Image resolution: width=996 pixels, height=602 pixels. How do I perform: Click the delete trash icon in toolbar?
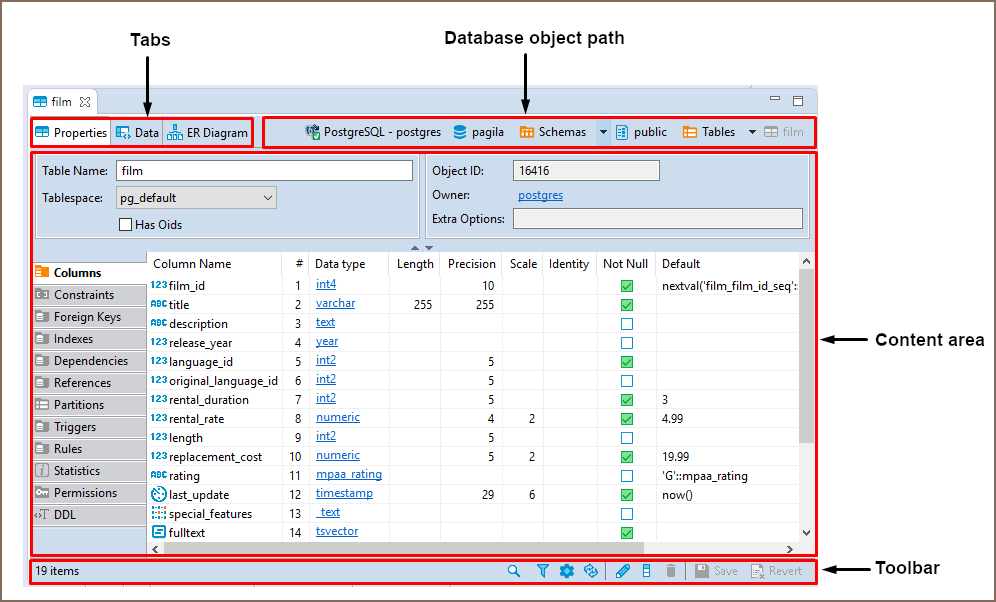pyautogui.click(x=671, y=571)
